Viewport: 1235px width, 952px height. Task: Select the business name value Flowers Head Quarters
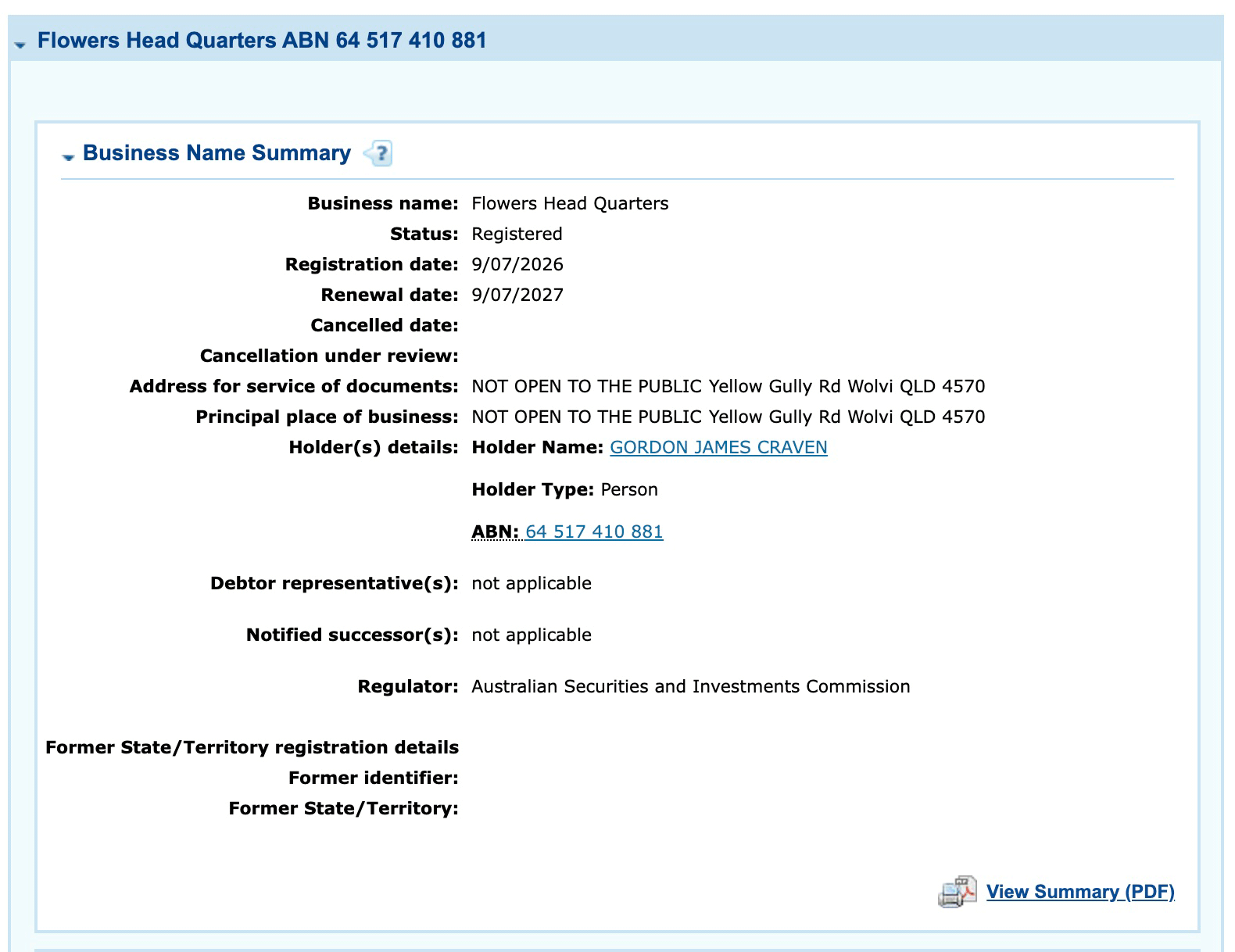click(x=570, y=203)
